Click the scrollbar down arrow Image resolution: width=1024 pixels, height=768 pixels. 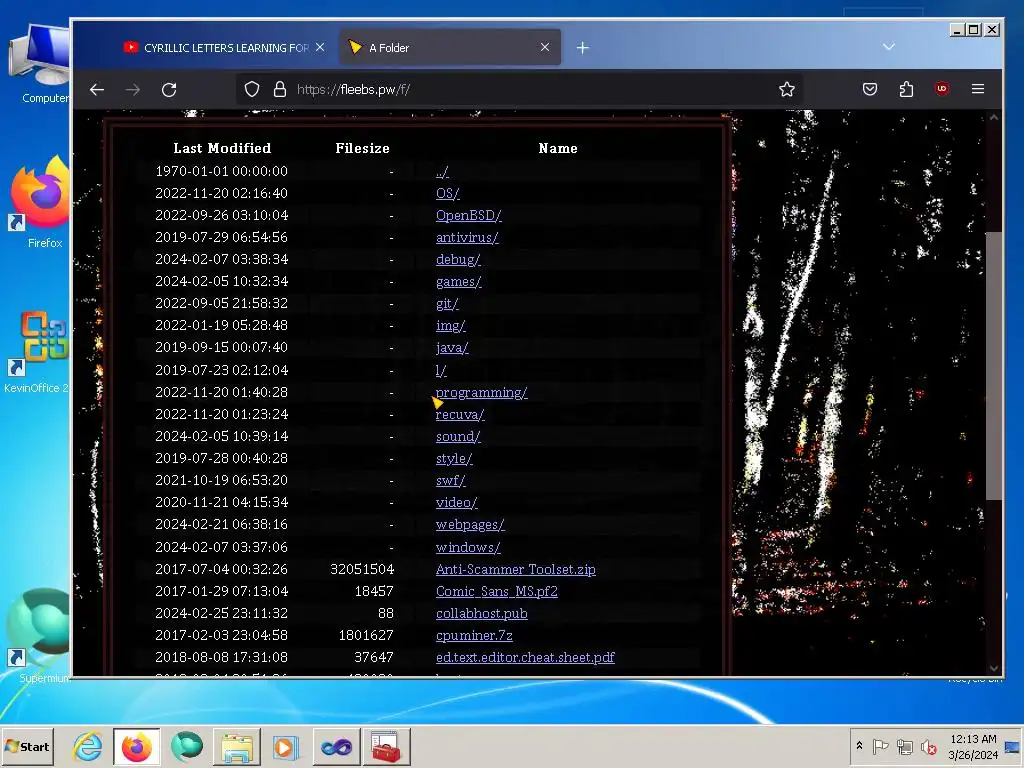coord(993,668)
